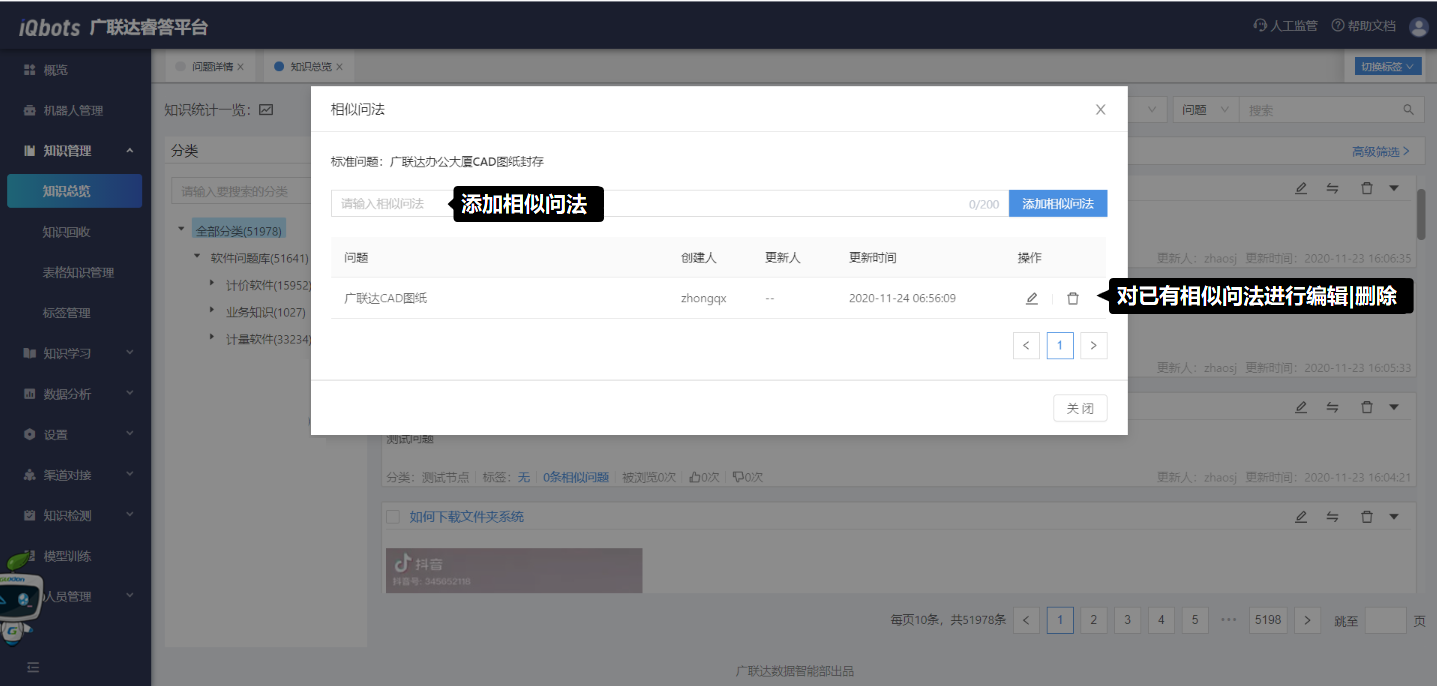Image resolution: width=1437 pixels, height=686 pixels.
Task: Click the knowledge statistics chart icon
Action: pos(266,110)
